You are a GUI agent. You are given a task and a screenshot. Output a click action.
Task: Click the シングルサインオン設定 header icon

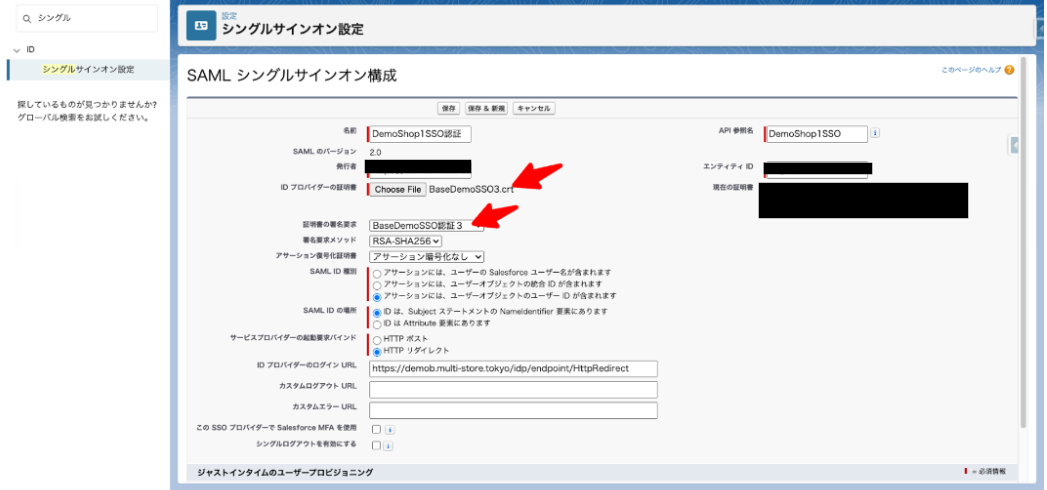(201, 27)
